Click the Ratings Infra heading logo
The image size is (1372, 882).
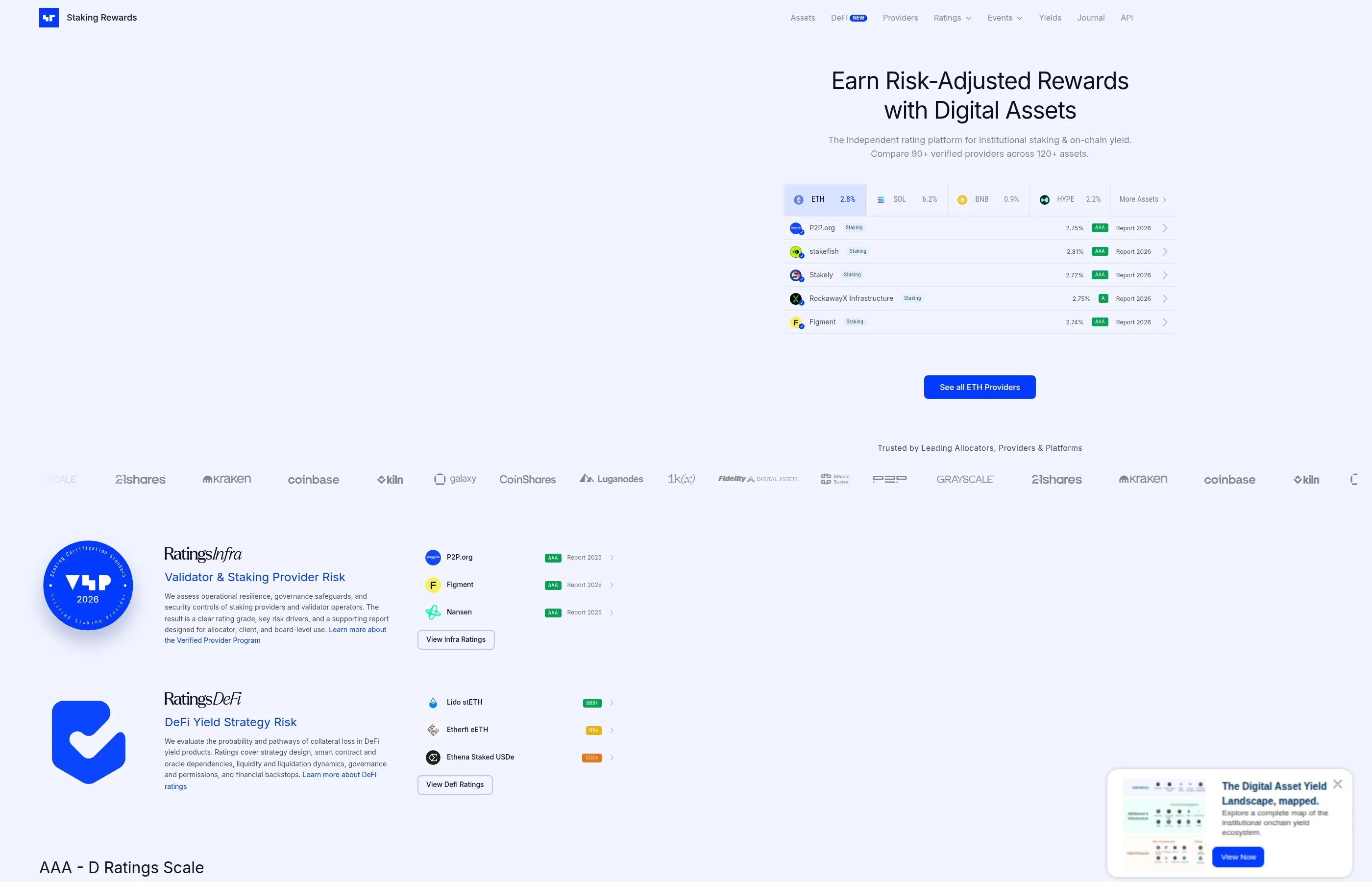(203, 554)
